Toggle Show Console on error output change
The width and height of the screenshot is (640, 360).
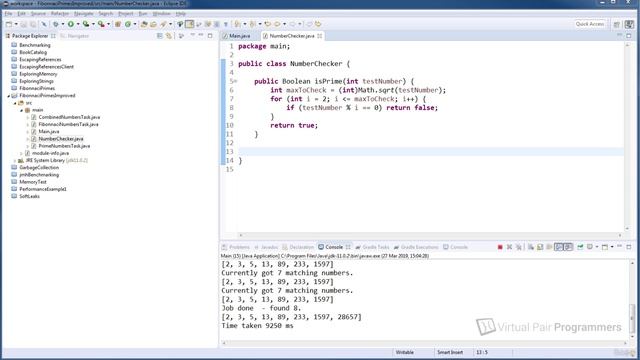coord(568,247)
